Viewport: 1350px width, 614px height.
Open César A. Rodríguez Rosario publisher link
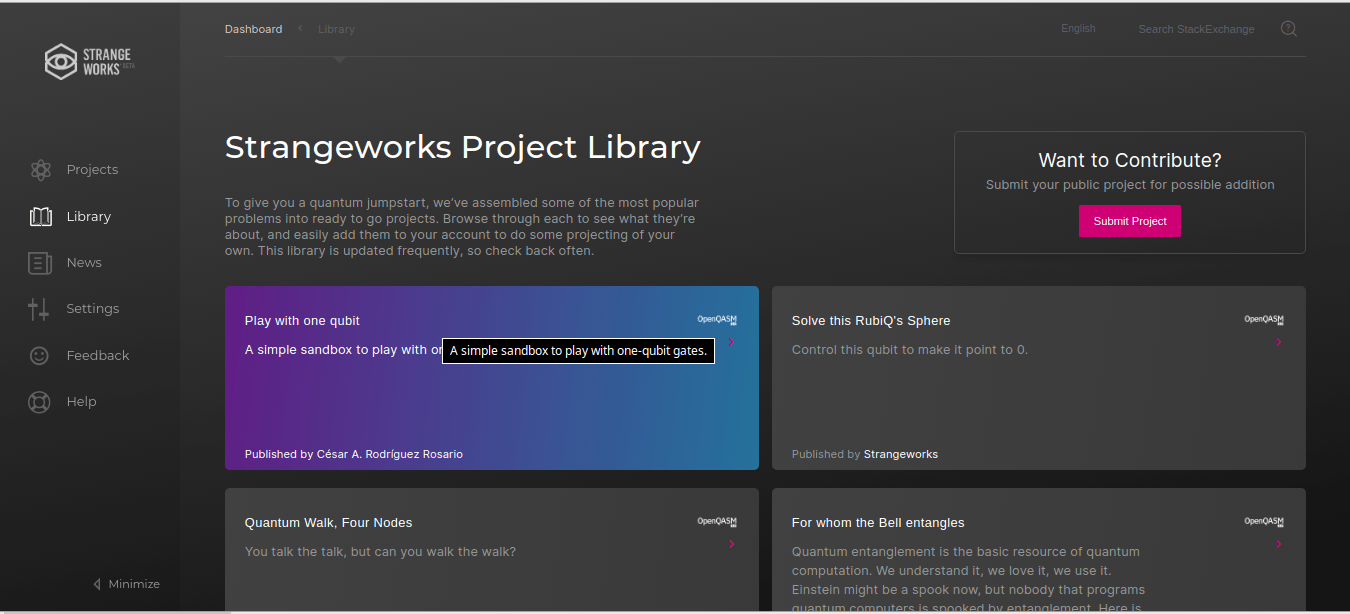(x=390, y=454)
